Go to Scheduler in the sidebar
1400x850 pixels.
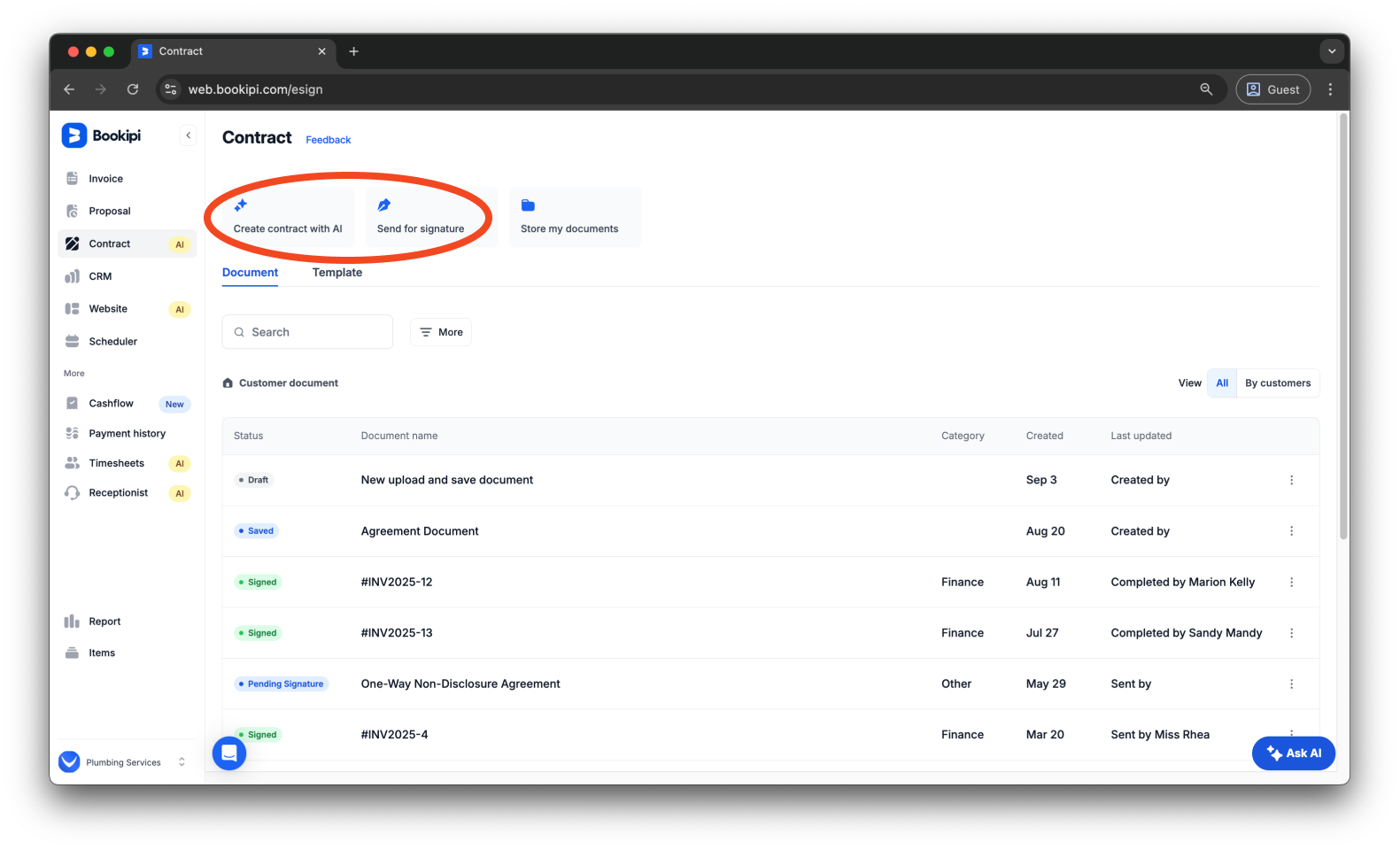click(112, 342)
